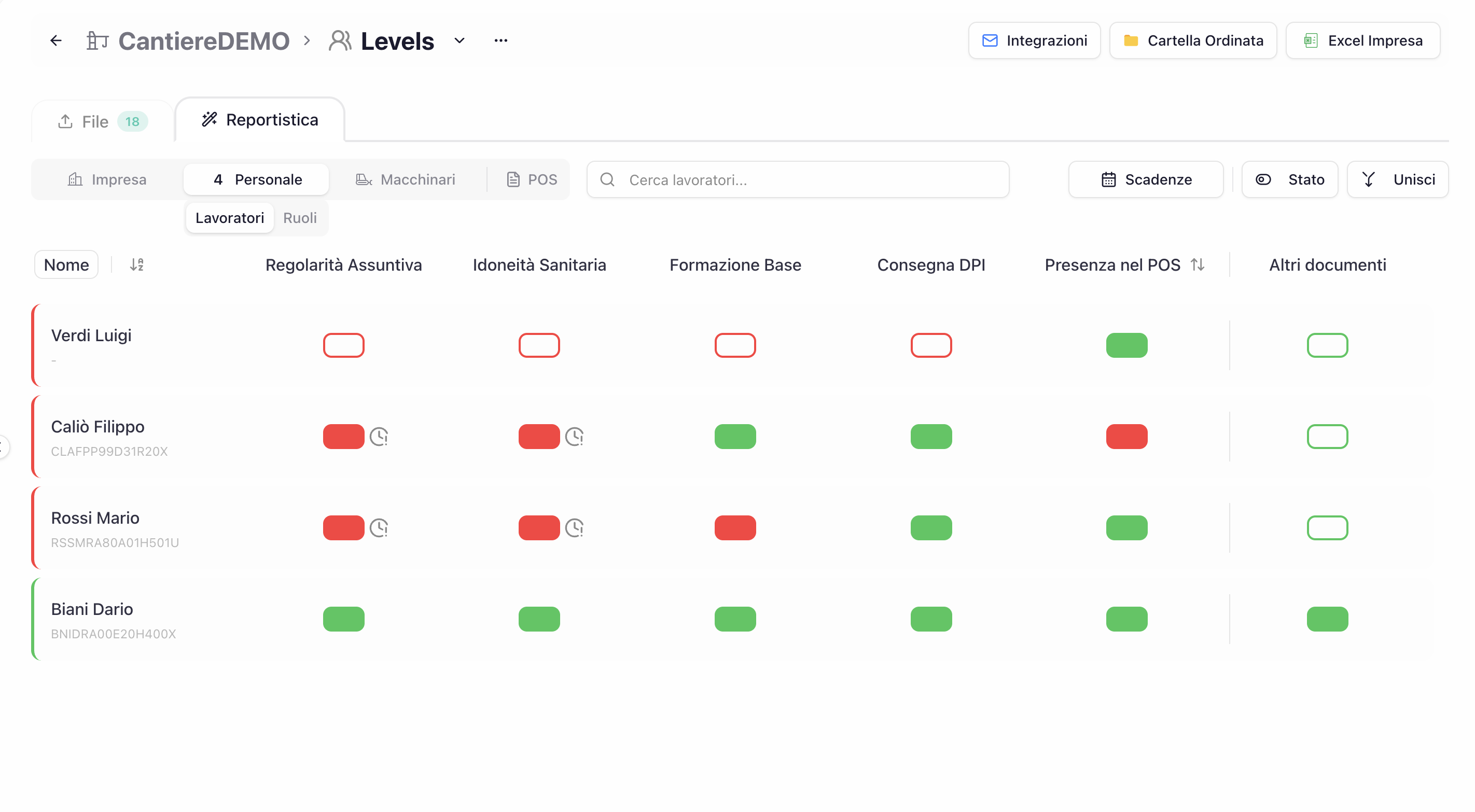The image size is (1475, 812).
Task: Click expiry clock icon on Rossi Mario Regolarità
Action: tap(379, 528)
